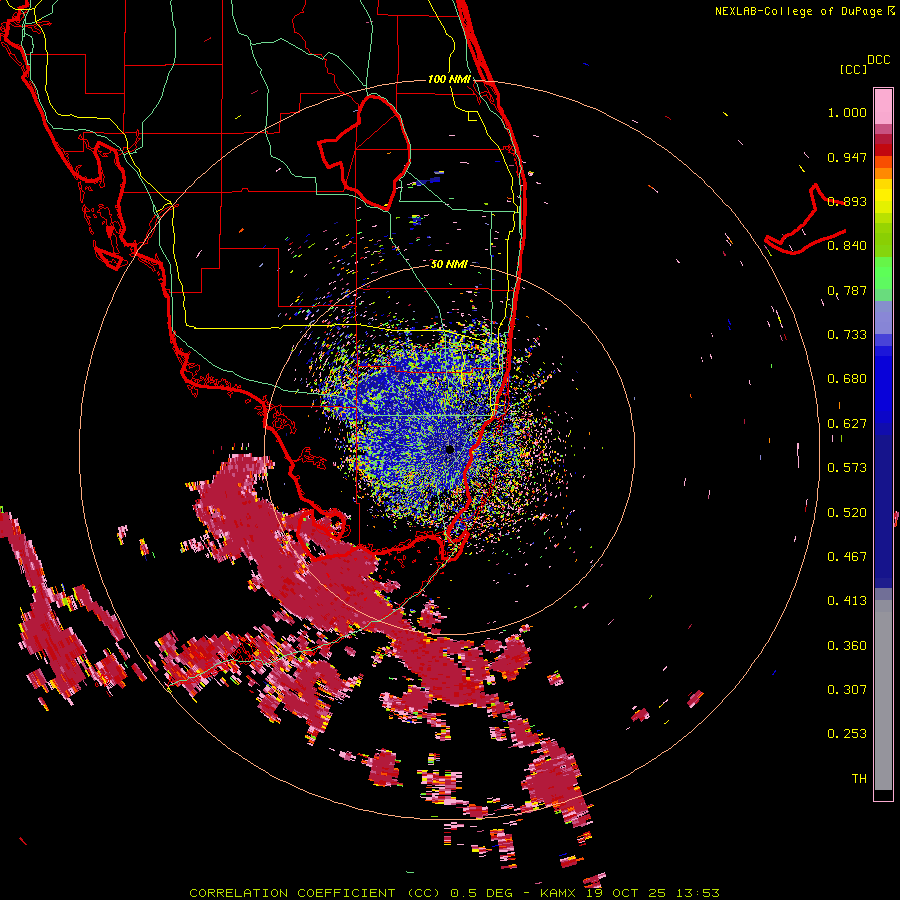
Task: Click the orange 0.947 legend color band
Action: click(x=883, y=166)
